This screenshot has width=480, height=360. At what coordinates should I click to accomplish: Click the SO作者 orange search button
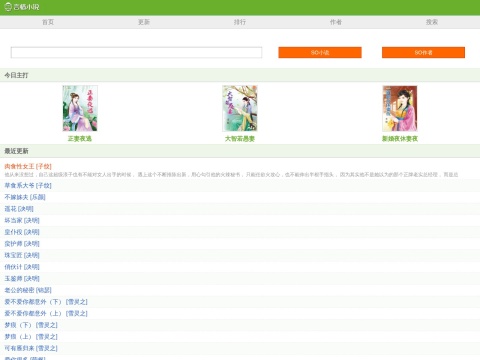click(423, 52)
